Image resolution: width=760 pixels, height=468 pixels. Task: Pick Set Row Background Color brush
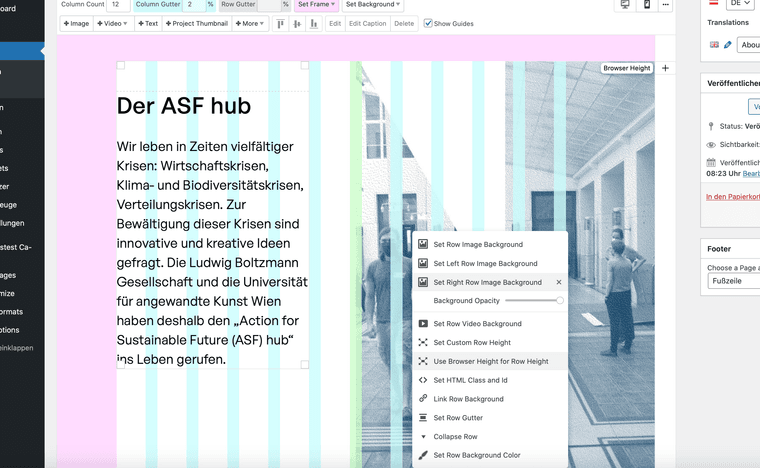pyautogui.click(x=423, y=455)
